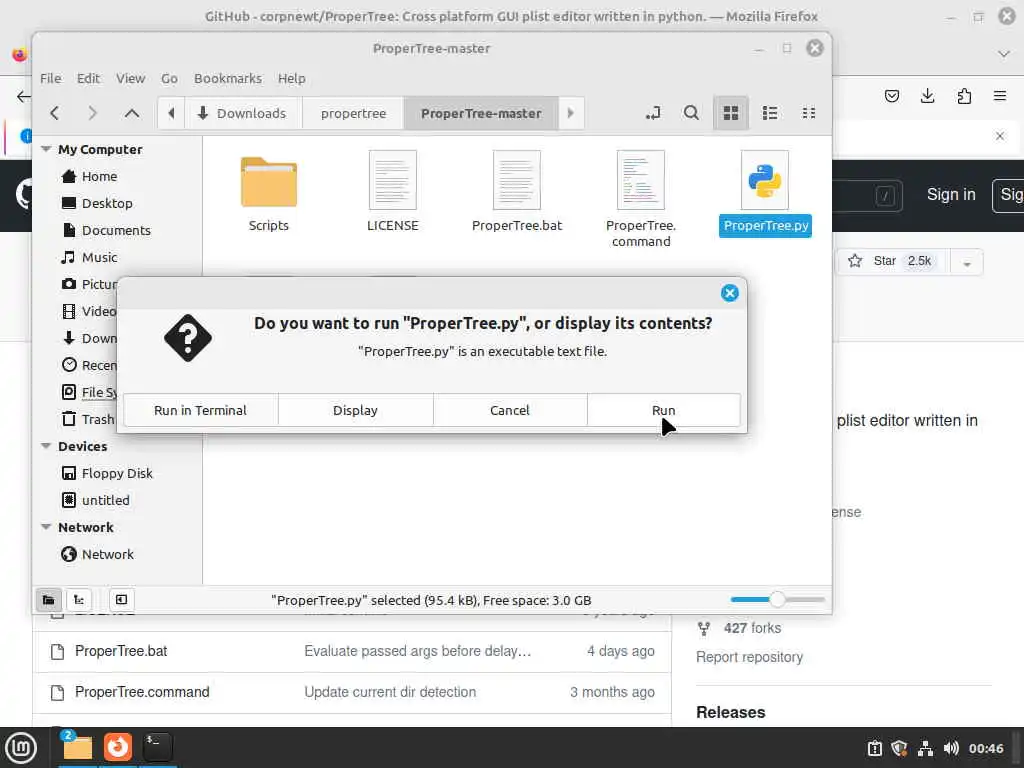
Task: Open 427 forks link
Action: (752, 628)
